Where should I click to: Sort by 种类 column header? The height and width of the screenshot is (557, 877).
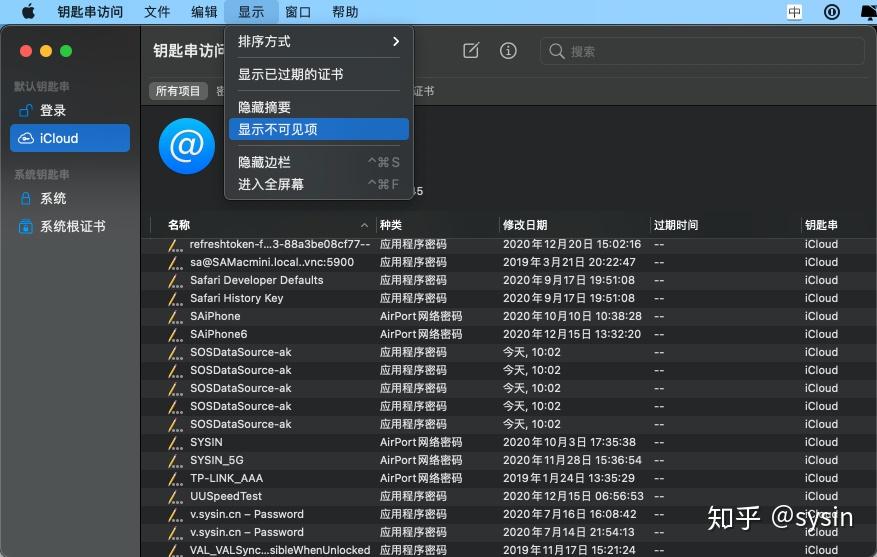click(391, 225)
